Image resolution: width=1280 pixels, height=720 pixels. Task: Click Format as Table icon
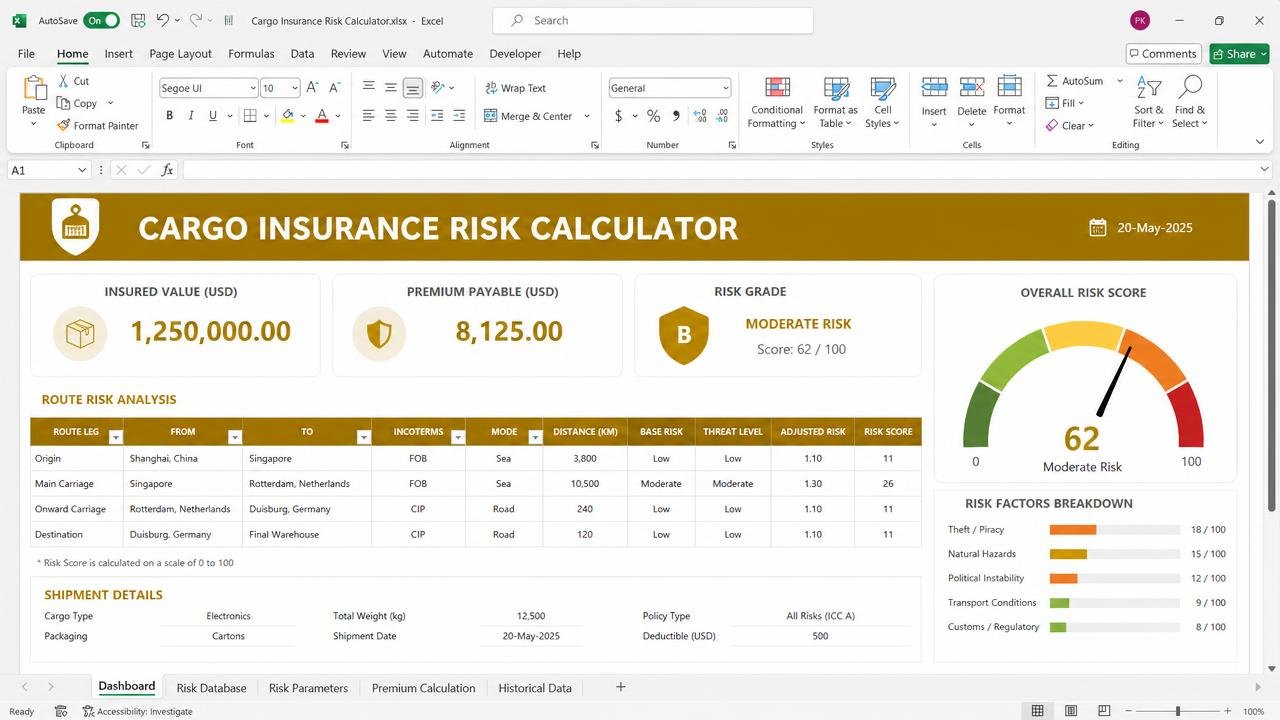point(835,88)
